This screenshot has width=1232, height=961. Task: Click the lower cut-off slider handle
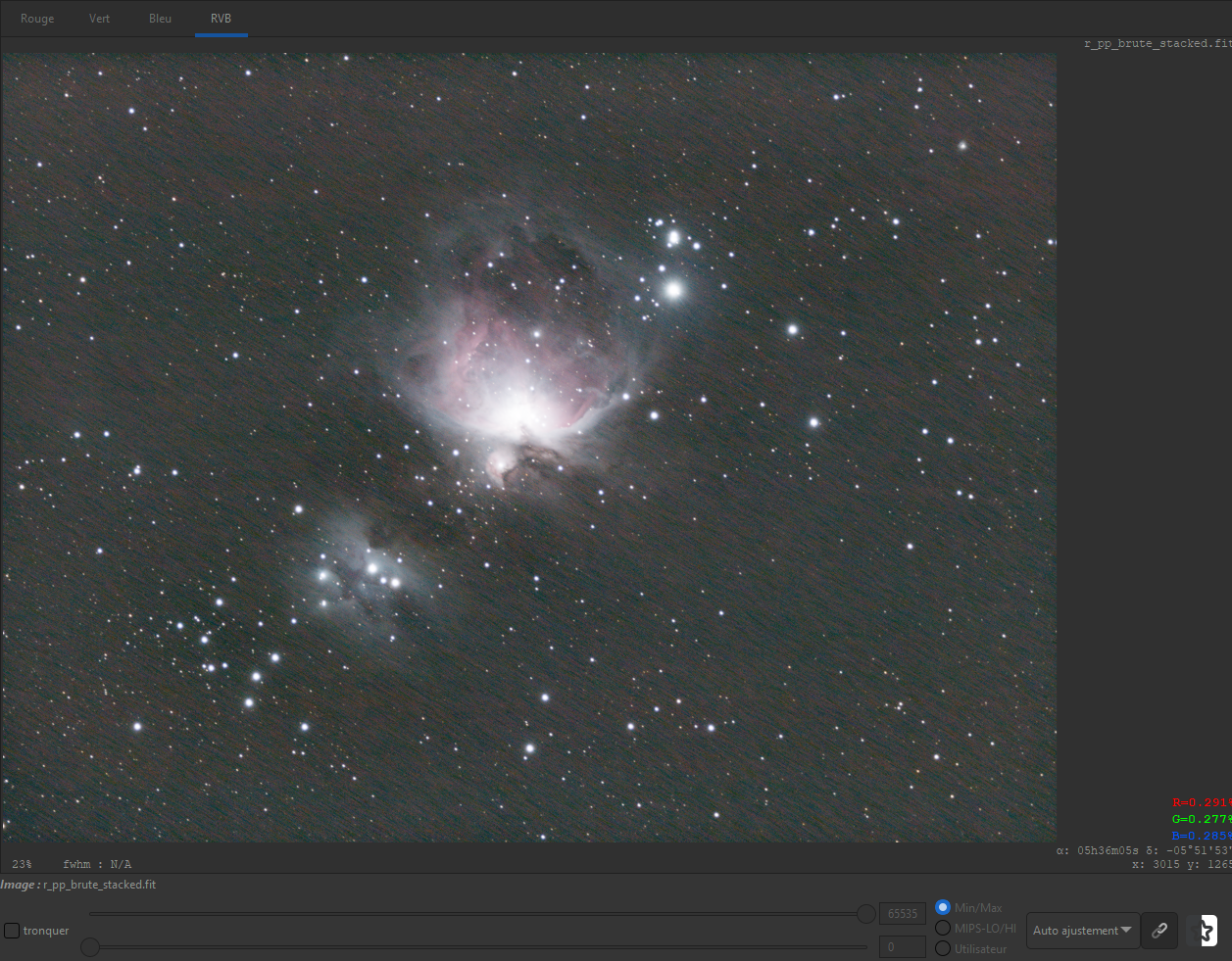tap(90, 947)
